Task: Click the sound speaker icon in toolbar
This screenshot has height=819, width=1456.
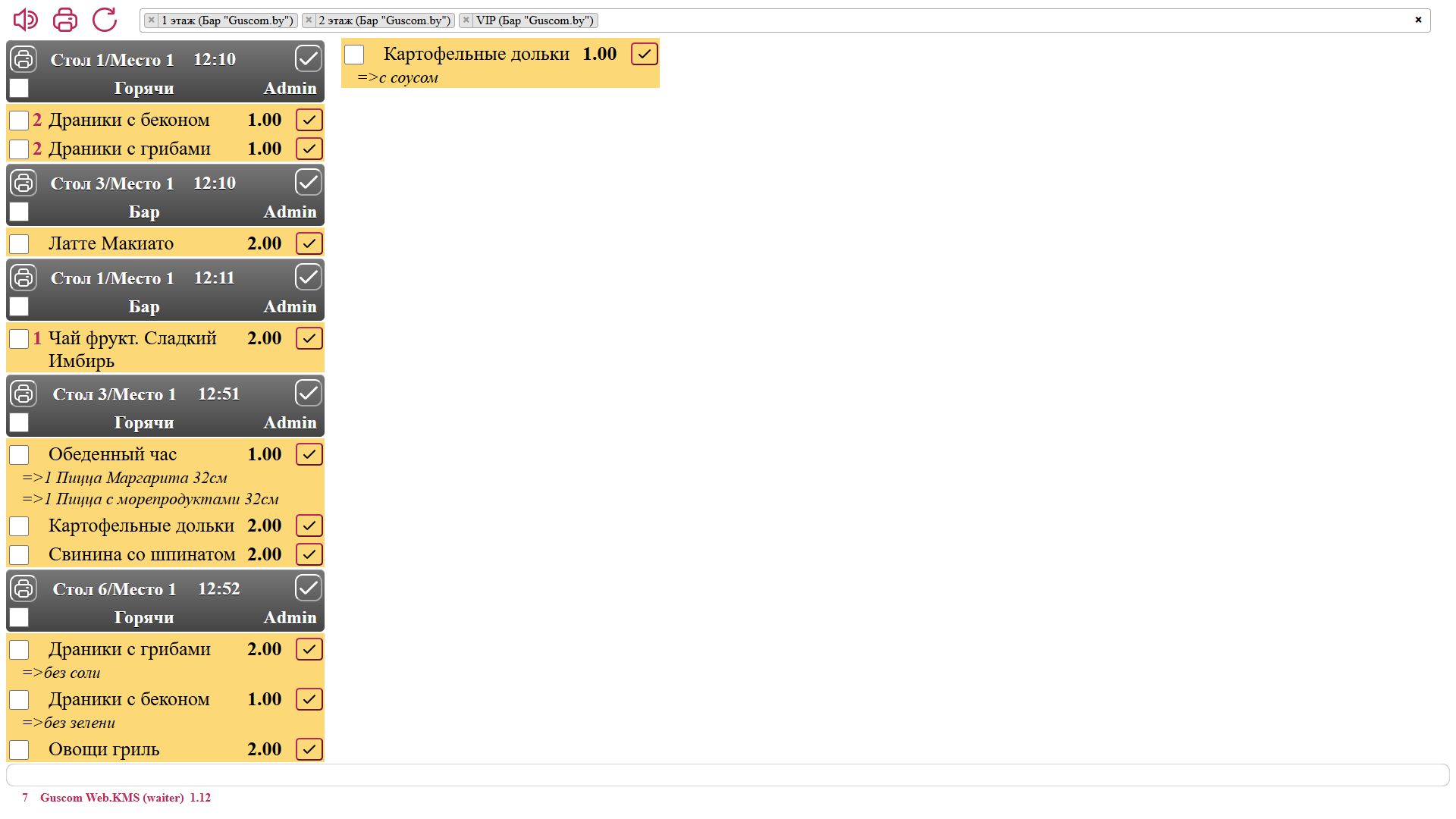Action: pos(25,20)
